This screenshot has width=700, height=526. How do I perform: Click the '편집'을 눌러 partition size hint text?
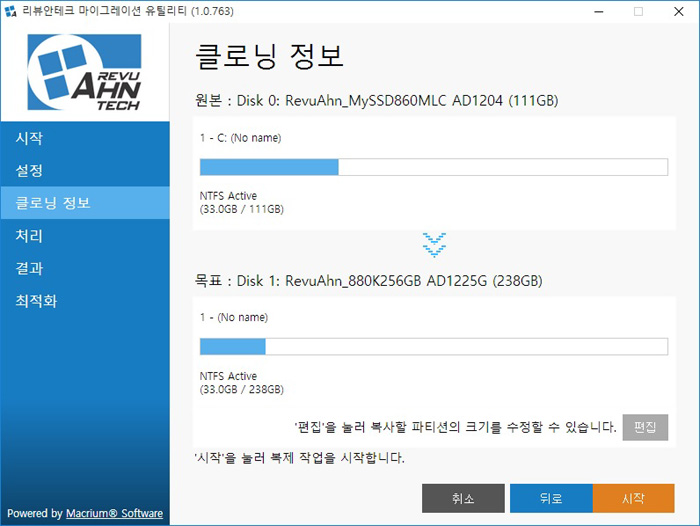(455, 427)
